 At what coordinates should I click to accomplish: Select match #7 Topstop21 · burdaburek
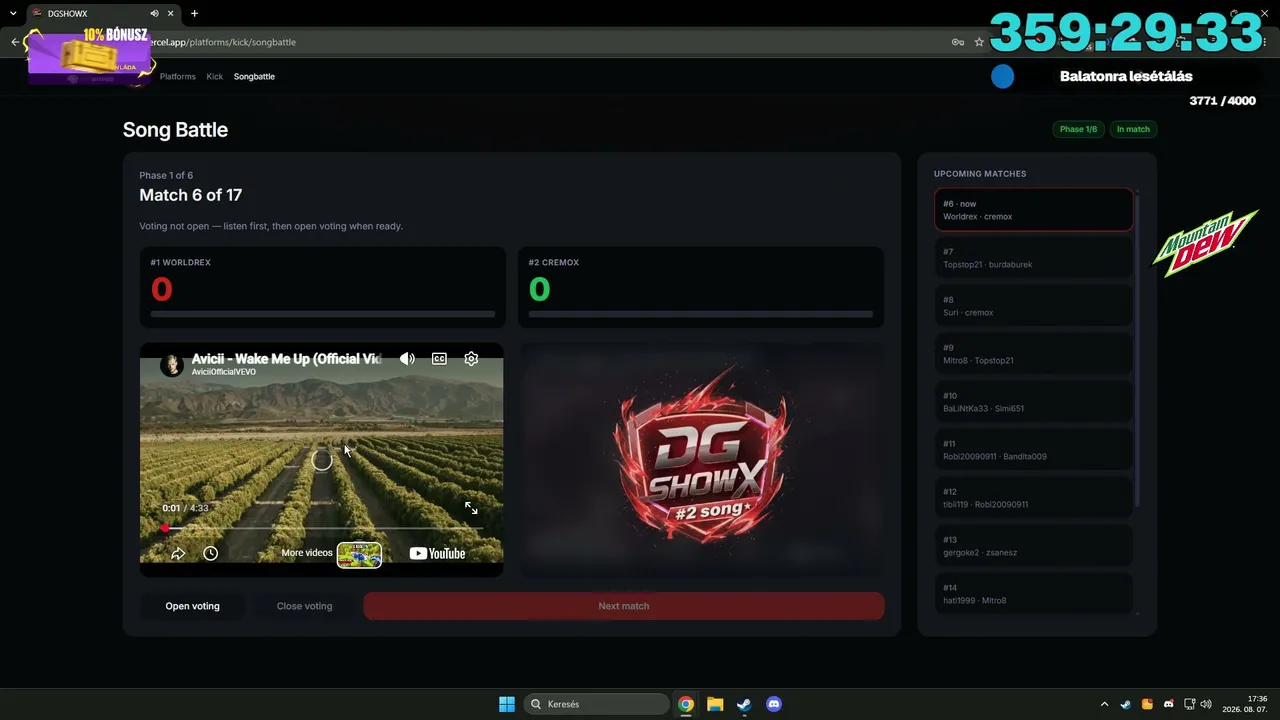(1034, 258)
